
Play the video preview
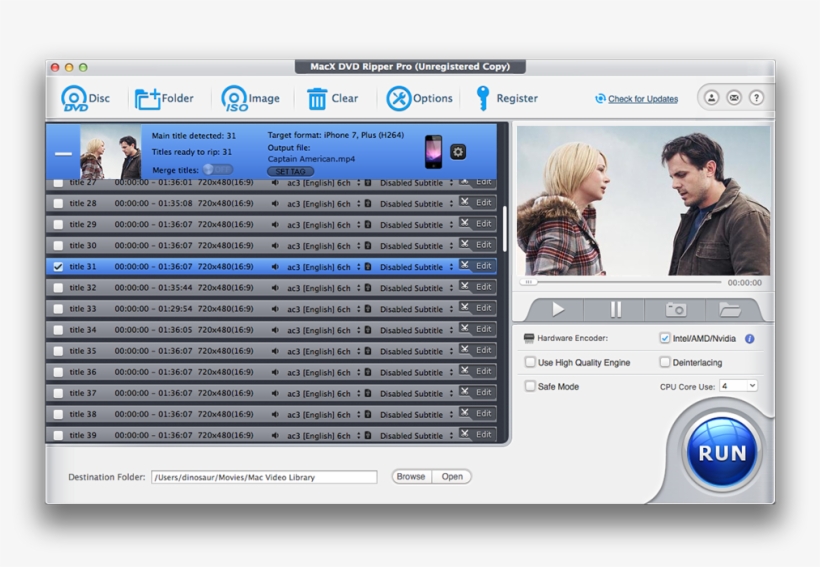pyautogui.click(x=557, y=310)
